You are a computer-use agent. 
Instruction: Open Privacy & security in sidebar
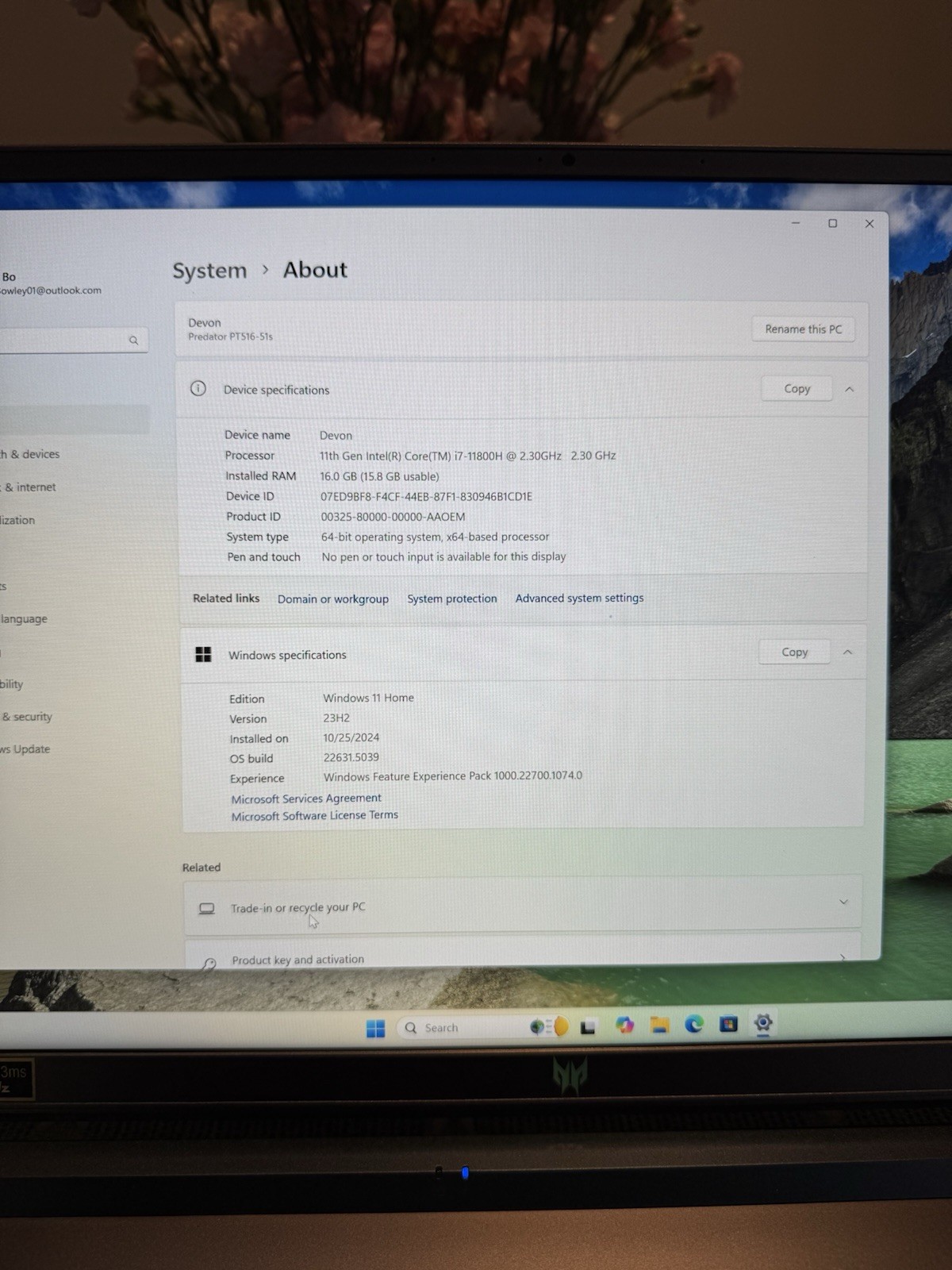26,716
